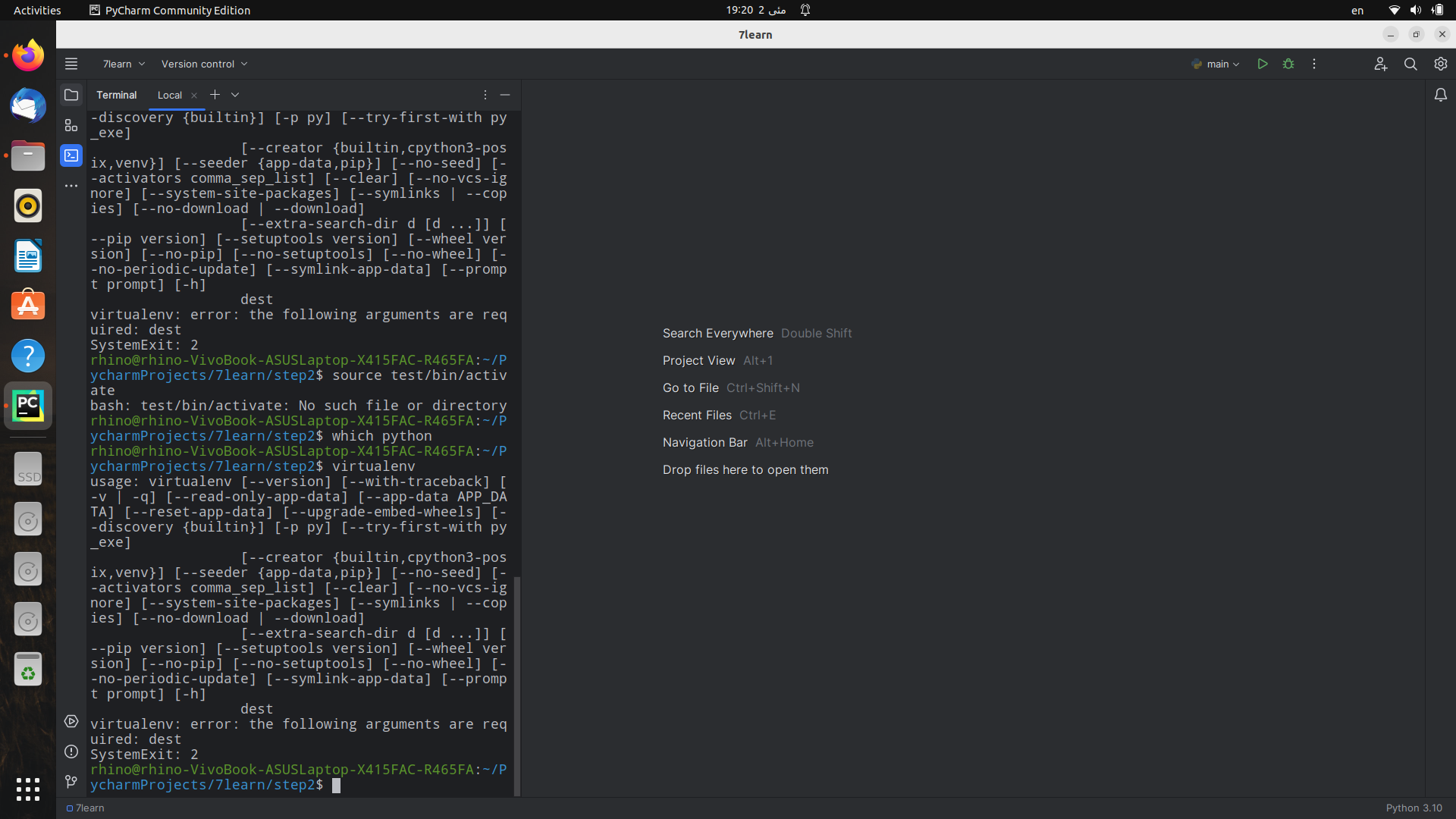The width and height of the screenshot is (1456, 819).
Task: Open Files manager from the dock
Action: (28, 155)
